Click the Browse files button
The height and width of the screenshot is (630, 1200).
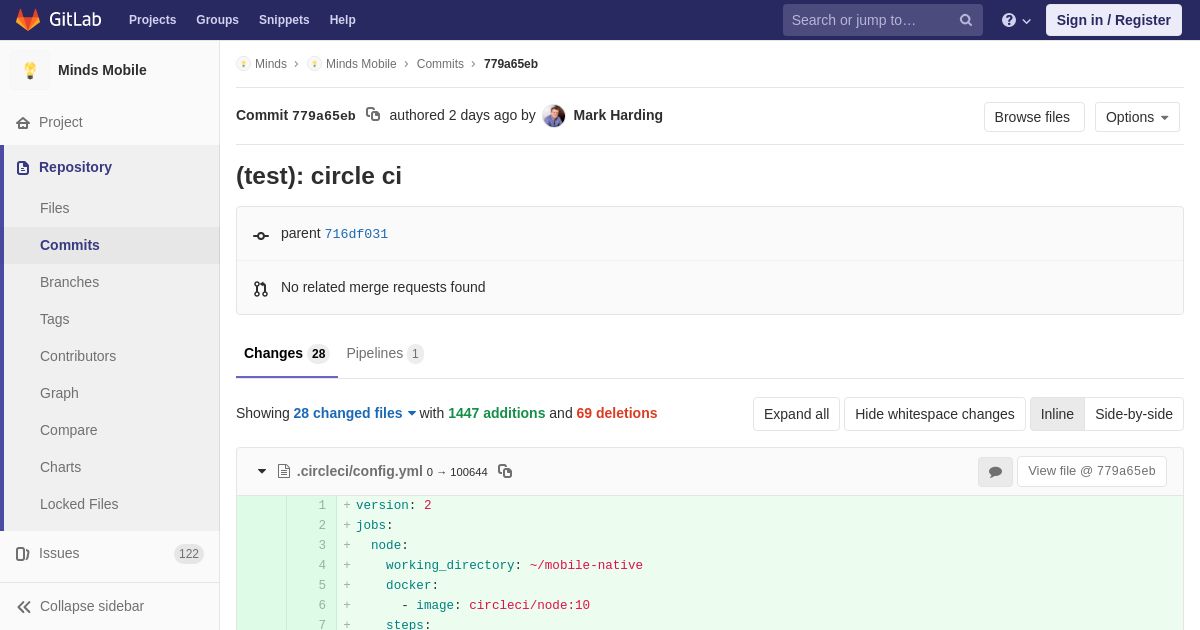(x=1033, y=117)
